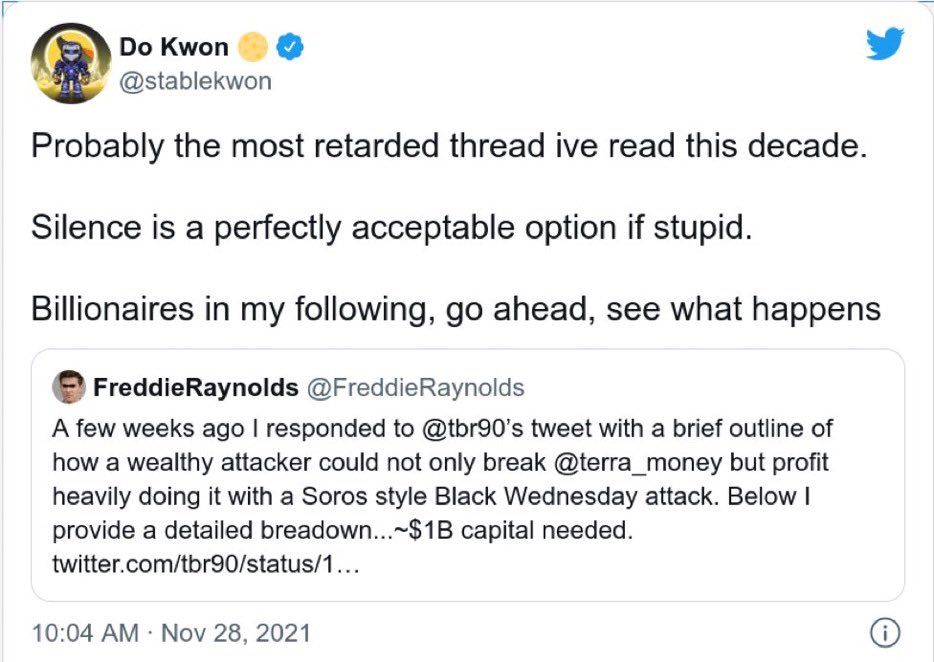Screen dimensions: 934x662
Task: Click the "Probably the most" first line
Action: click(445, 147)
